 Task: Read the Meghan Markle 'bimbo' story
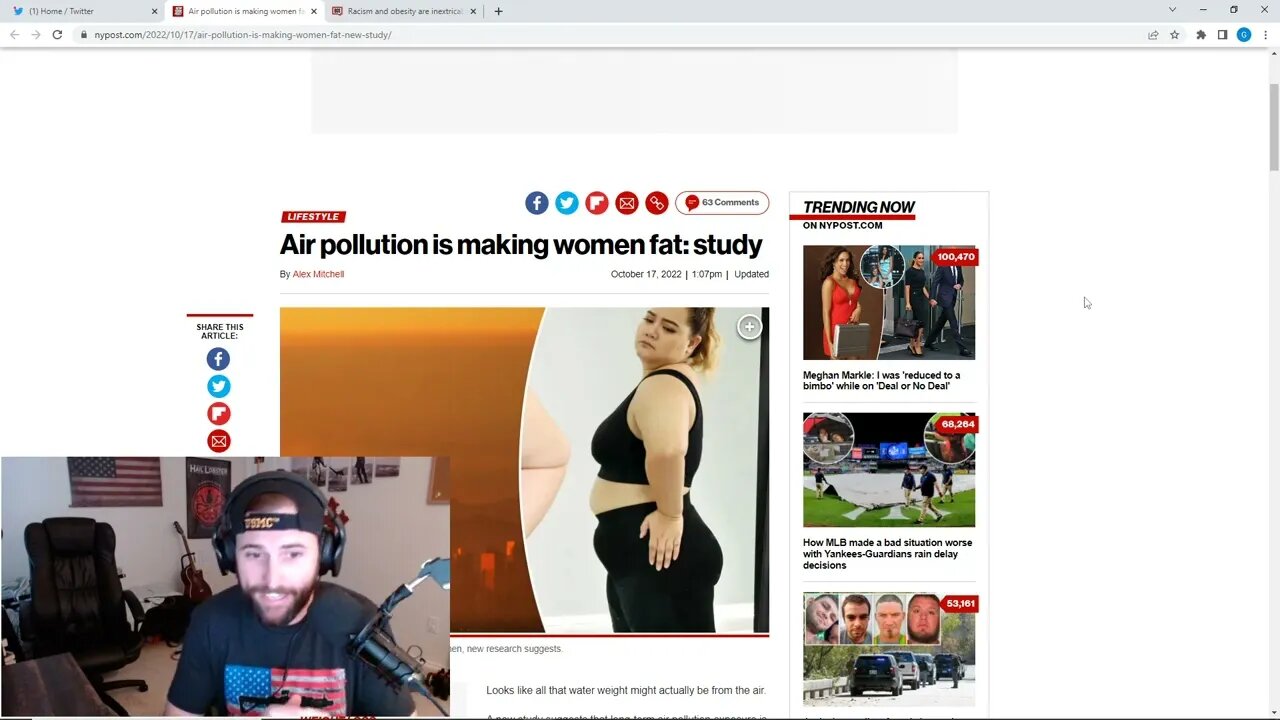click(x=882, y=381)
